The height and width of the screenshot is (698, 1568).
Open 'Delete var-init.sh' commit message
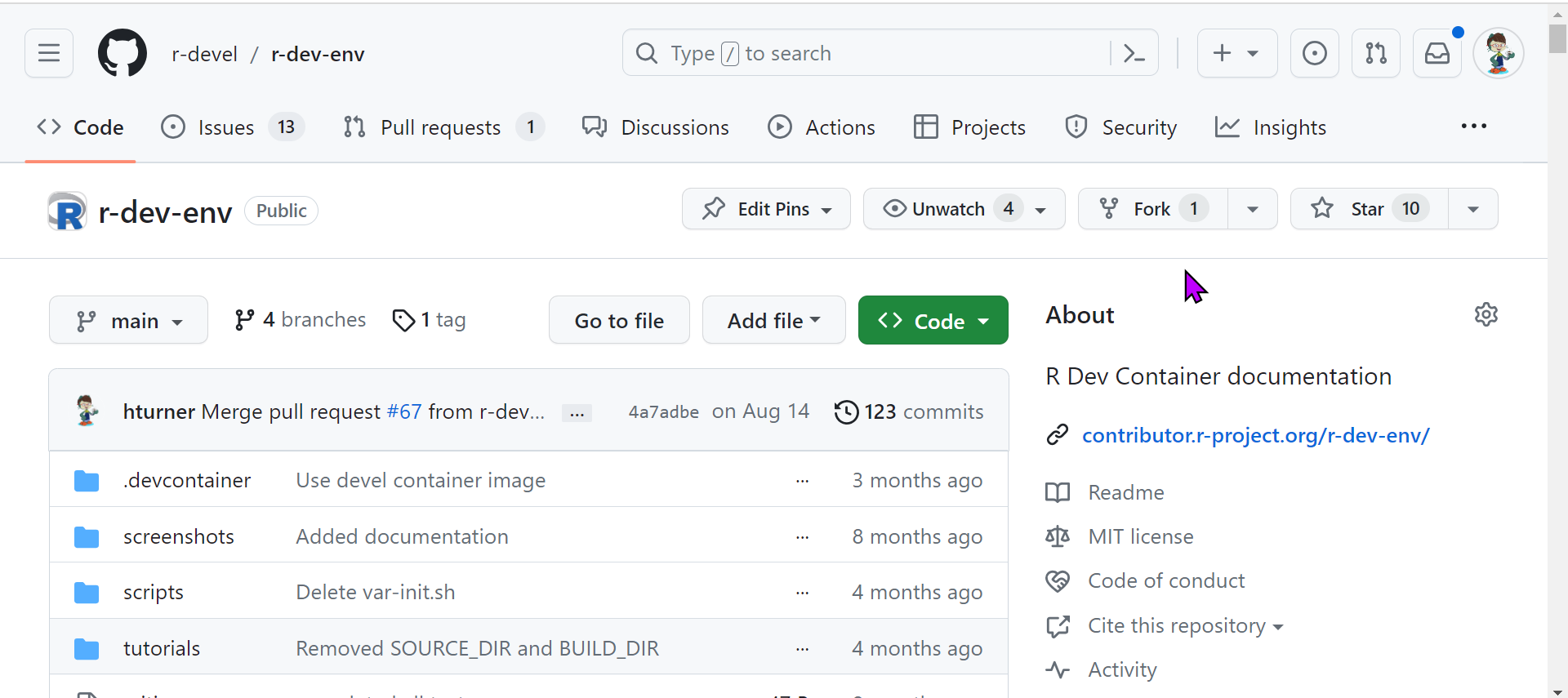pos(376,592)
